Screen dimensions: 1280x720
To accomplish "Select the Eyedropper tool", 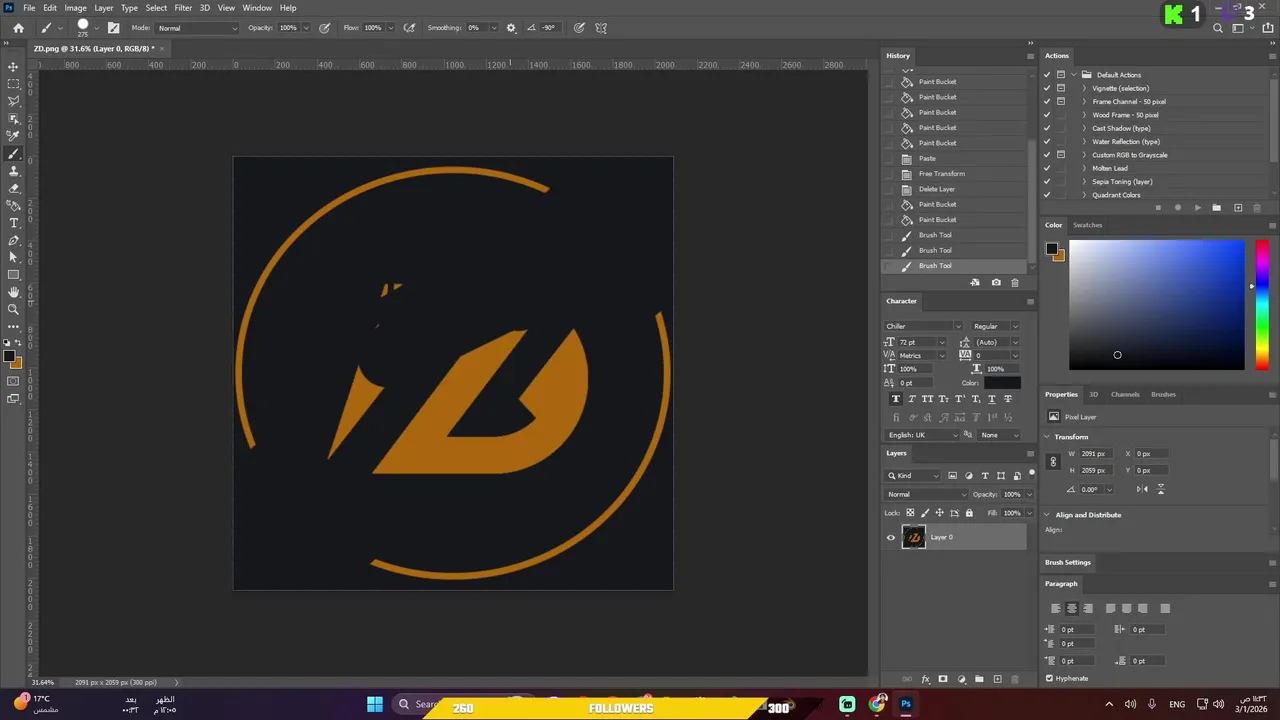I will tap(13, 136).
